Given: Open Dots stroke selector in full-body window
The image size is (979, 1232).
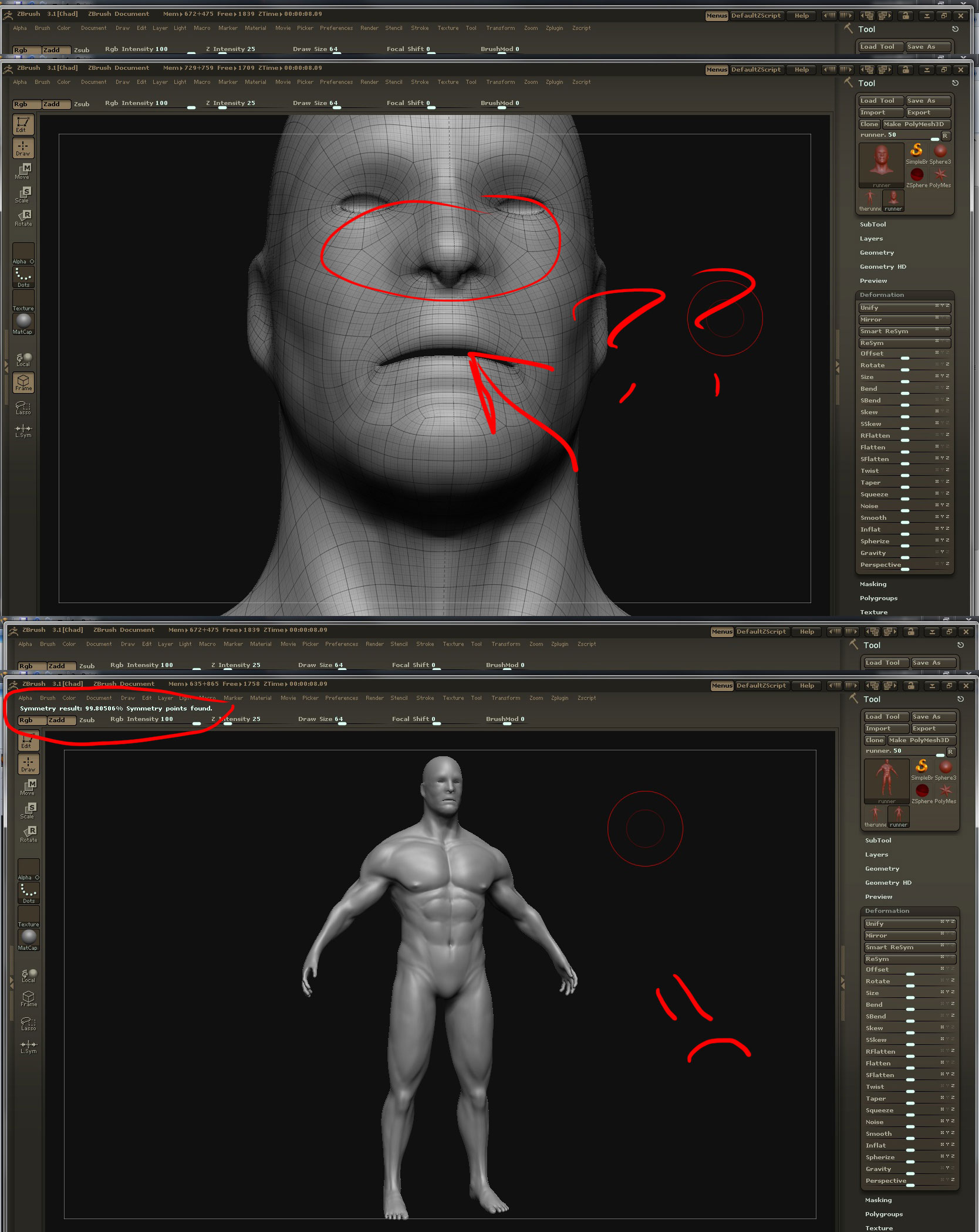Looking at the screenshot, I should (28, 893).
